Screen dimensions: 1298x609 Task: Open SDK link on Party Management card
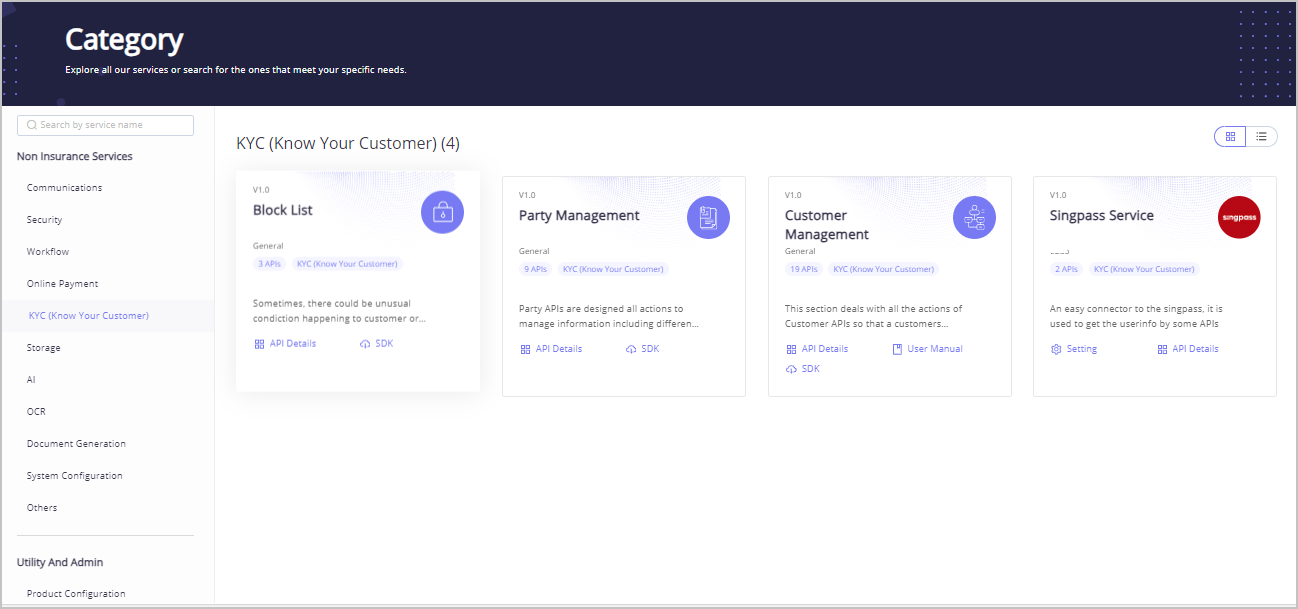642,349
